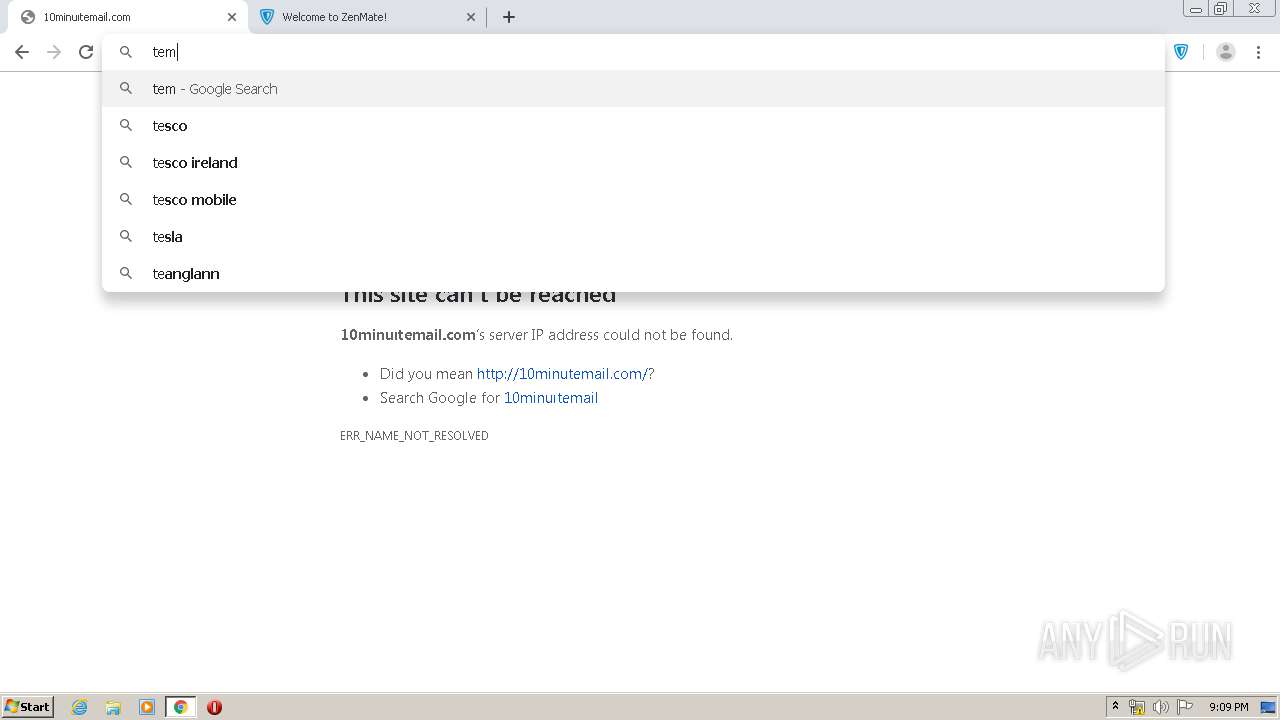Launch Internet Explorer from the taskbar
Image resolution: width=1280 pixels, height=720 pixels.
[x=80, y=707]
